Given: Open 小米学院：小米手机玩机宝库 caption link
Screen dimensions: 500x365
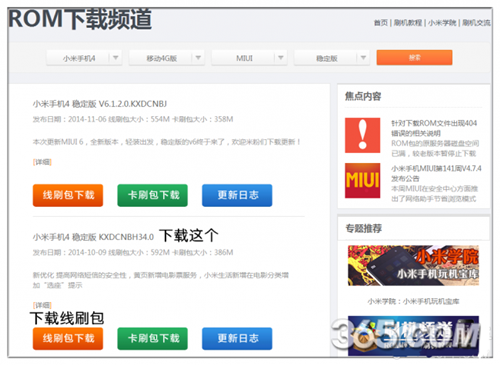Looking at the screenshot, I should coord(413,301).
